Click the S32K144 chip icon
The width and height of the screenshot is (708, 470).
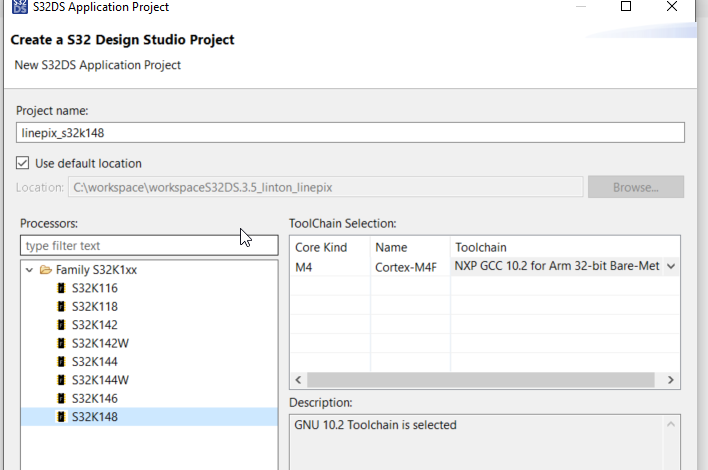click(62, 361)
